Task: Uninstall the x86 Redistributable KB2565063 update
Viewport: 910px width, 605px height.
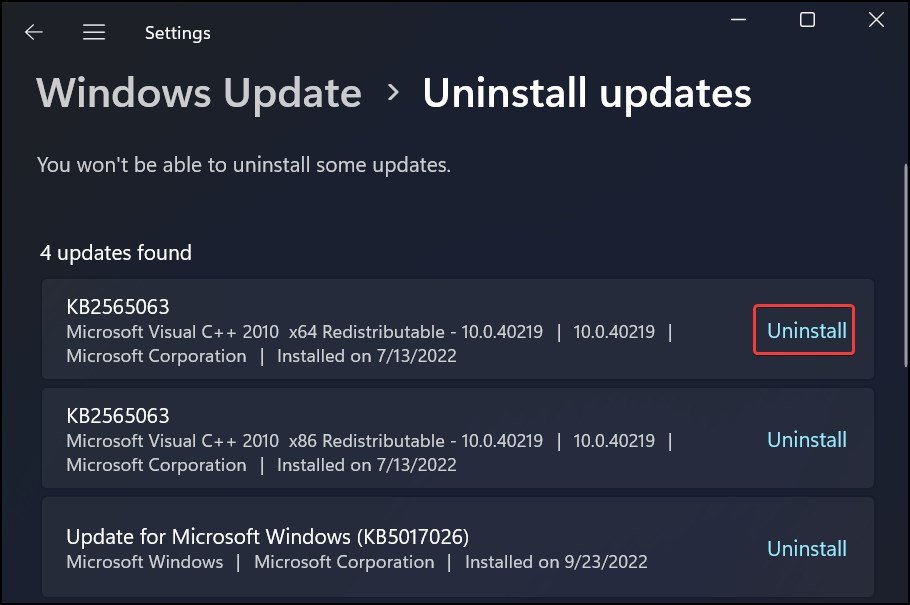Action: (x=806, y=439)
